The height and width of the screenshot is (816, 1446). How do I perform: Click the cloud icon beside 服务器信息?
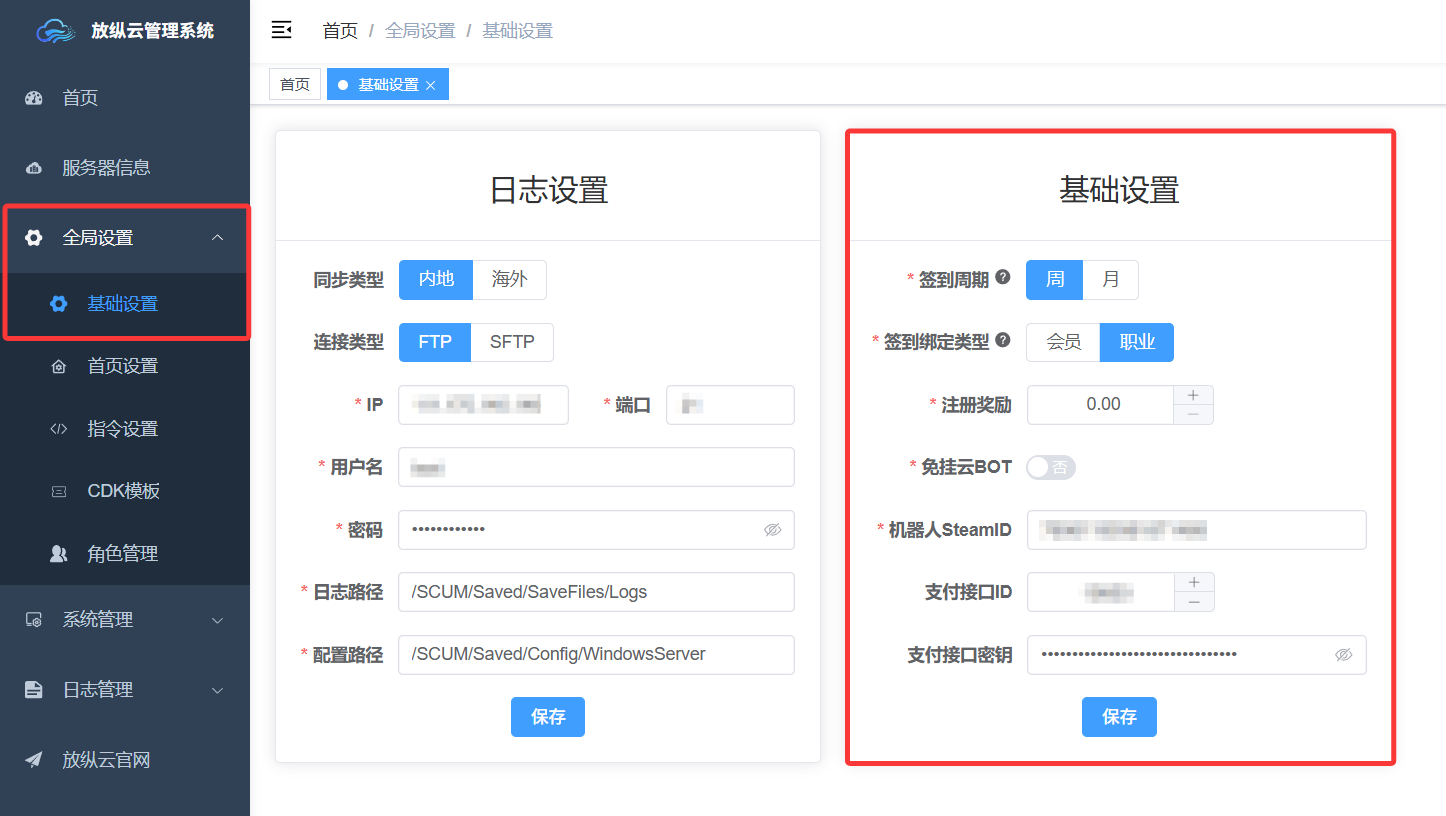coord(34,168)
